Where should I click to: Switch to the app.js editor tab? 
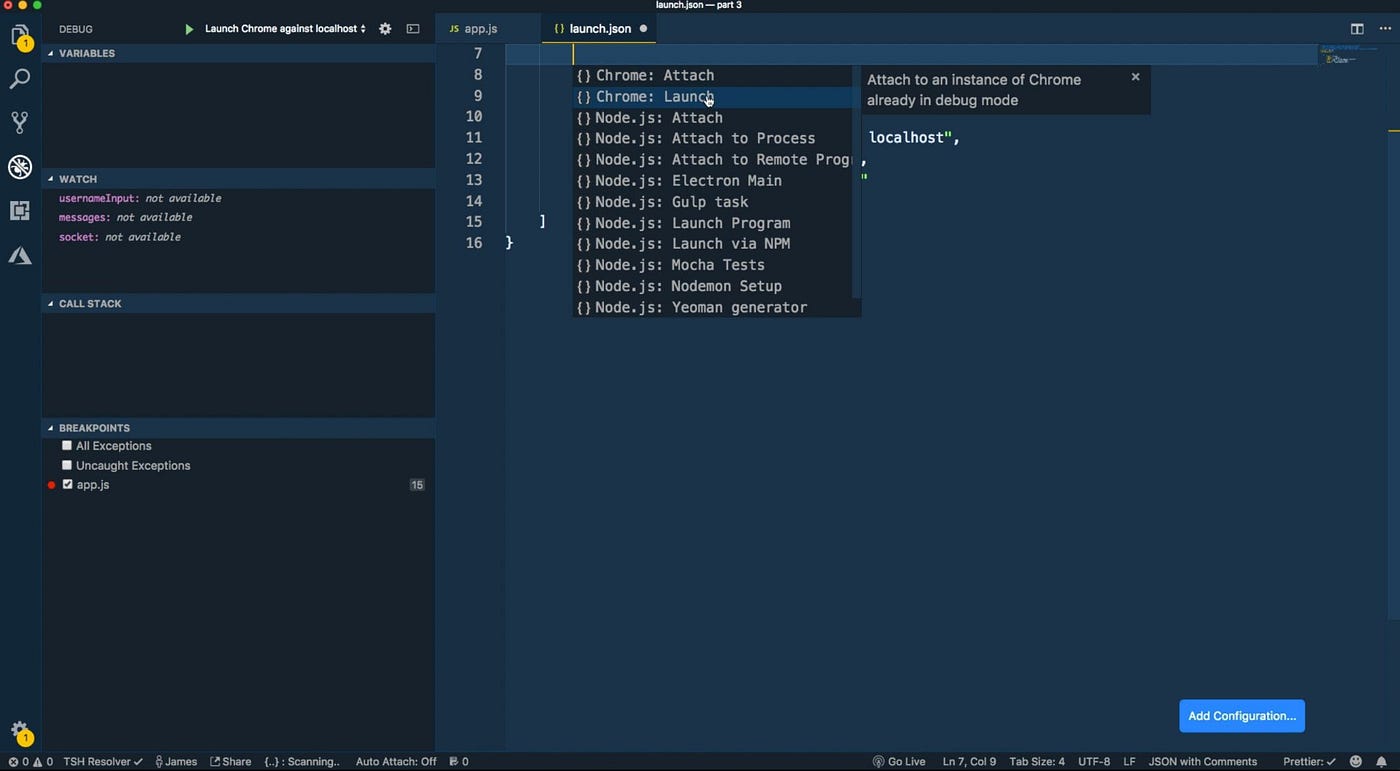click(481, 29)
